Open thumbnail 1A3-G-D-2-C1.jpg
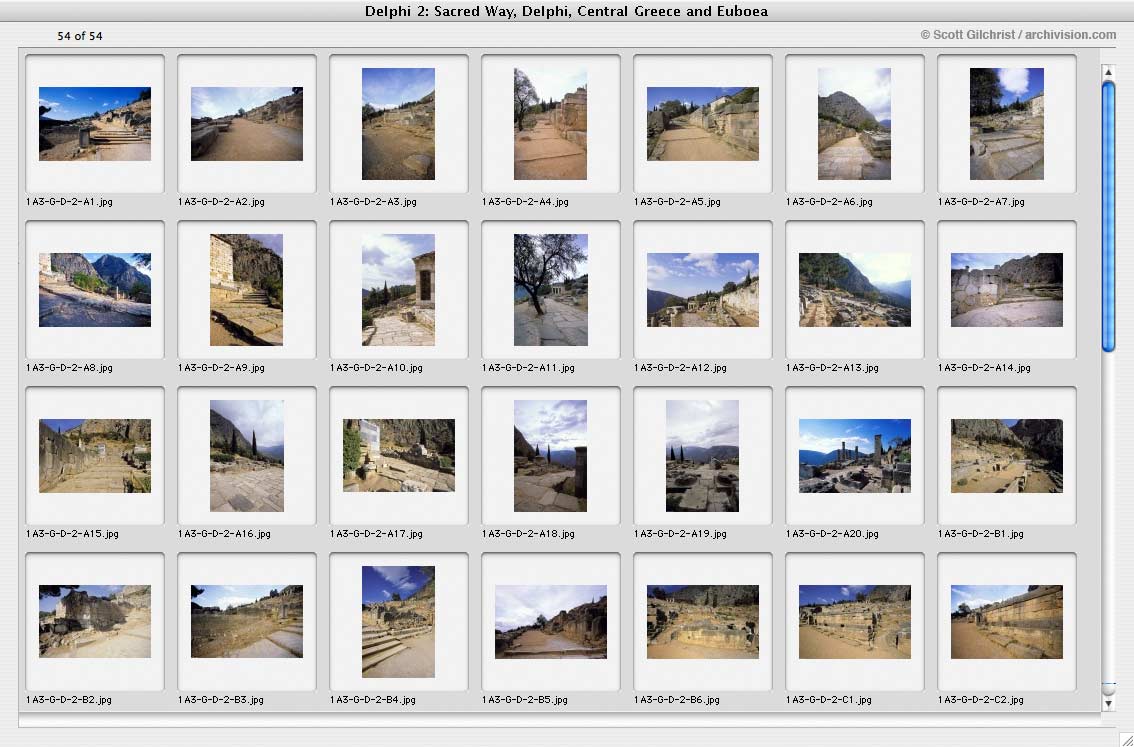This screenshot has width=1134, height=747. pyautogui.click(x=855, y=622)
